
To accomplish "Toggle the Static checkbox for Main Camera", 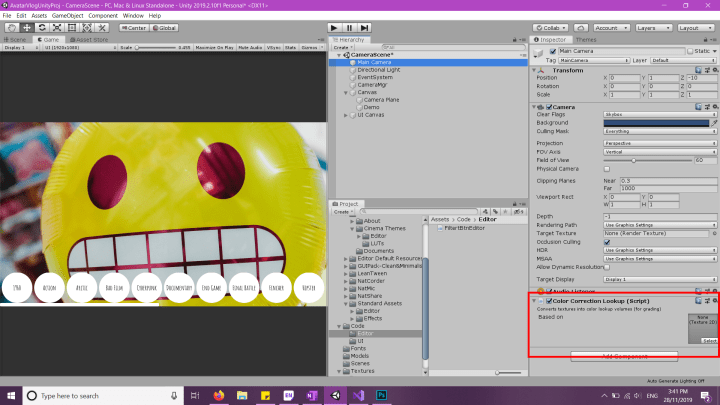I will tap(689, 51).
